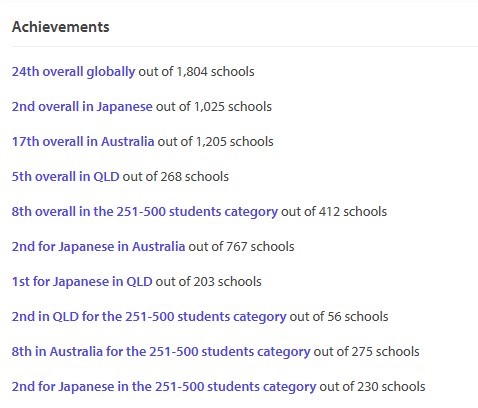Select the 'out of 767 schools' text

(x=241, y=247)
